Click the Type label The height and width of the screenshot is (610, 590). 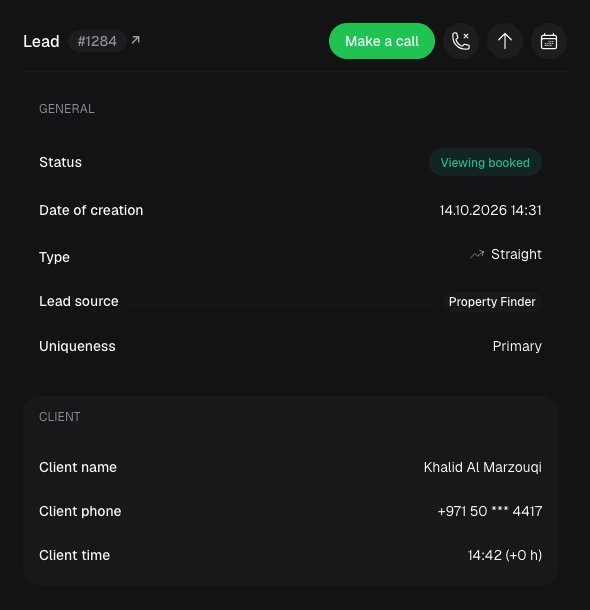click(54, 257)
